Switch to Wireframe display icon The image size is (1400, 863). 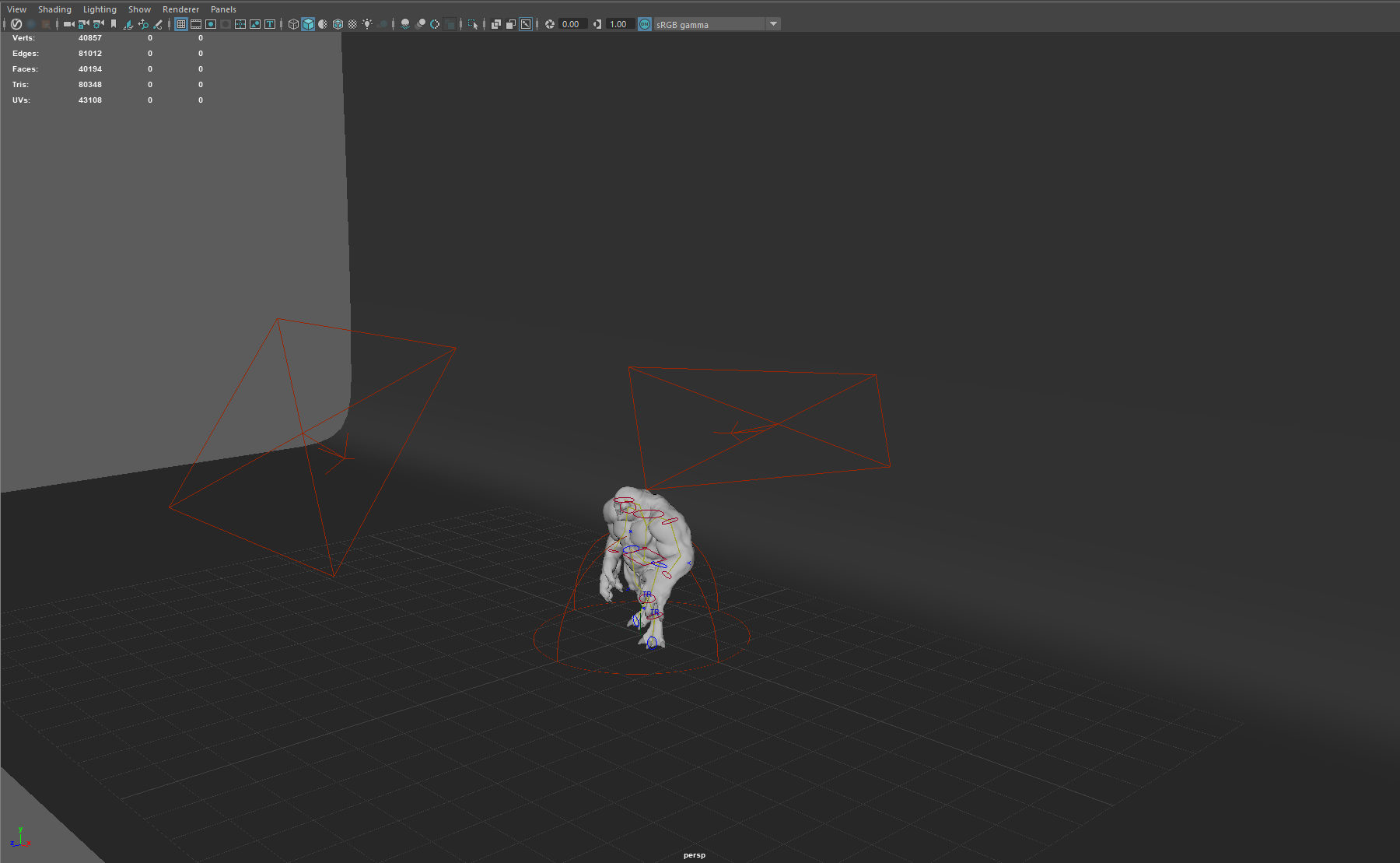tap(293, 24)
